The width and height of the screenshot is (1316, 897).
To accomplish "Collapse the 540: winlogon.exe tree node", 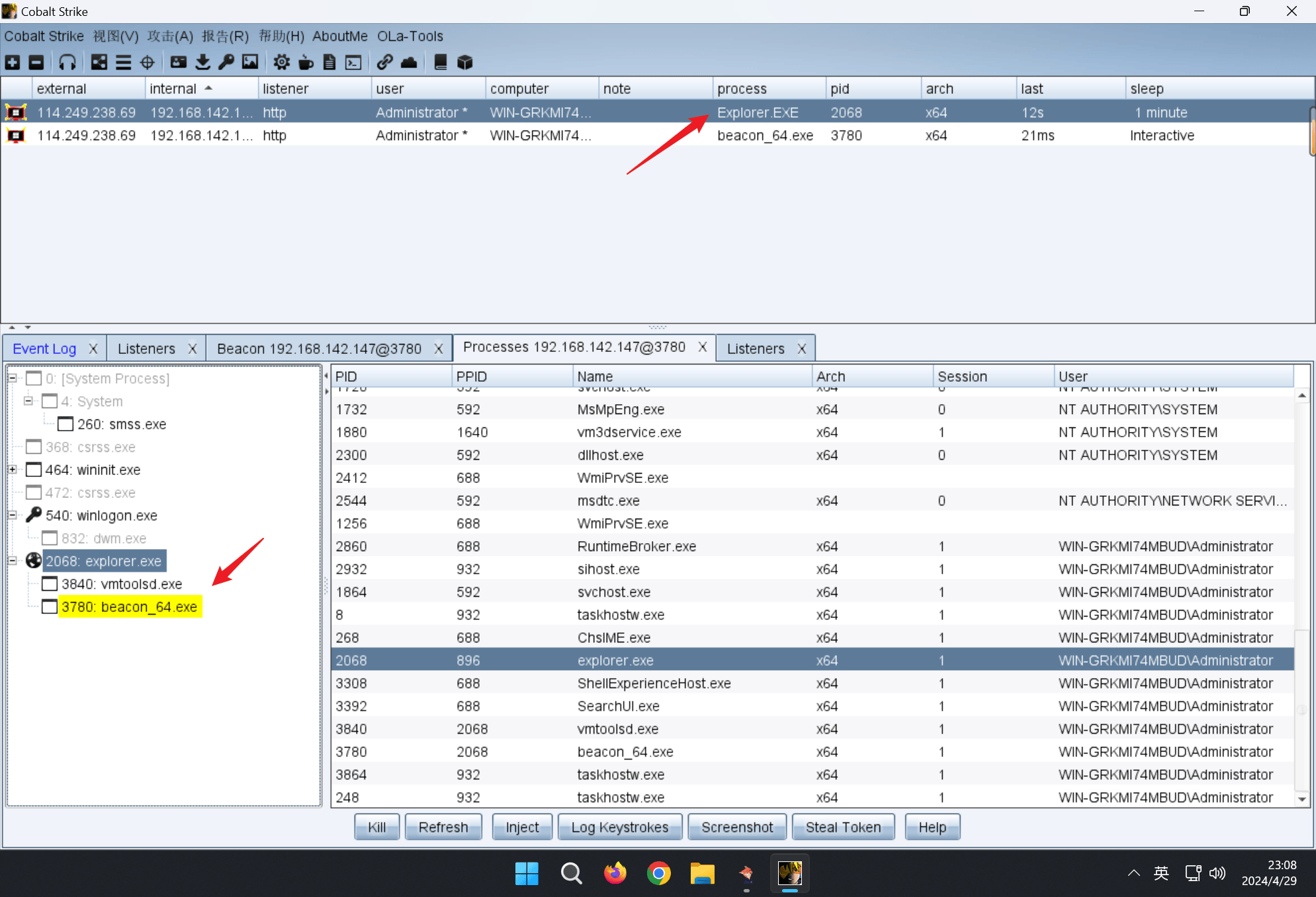I will (x=12, y=515).
